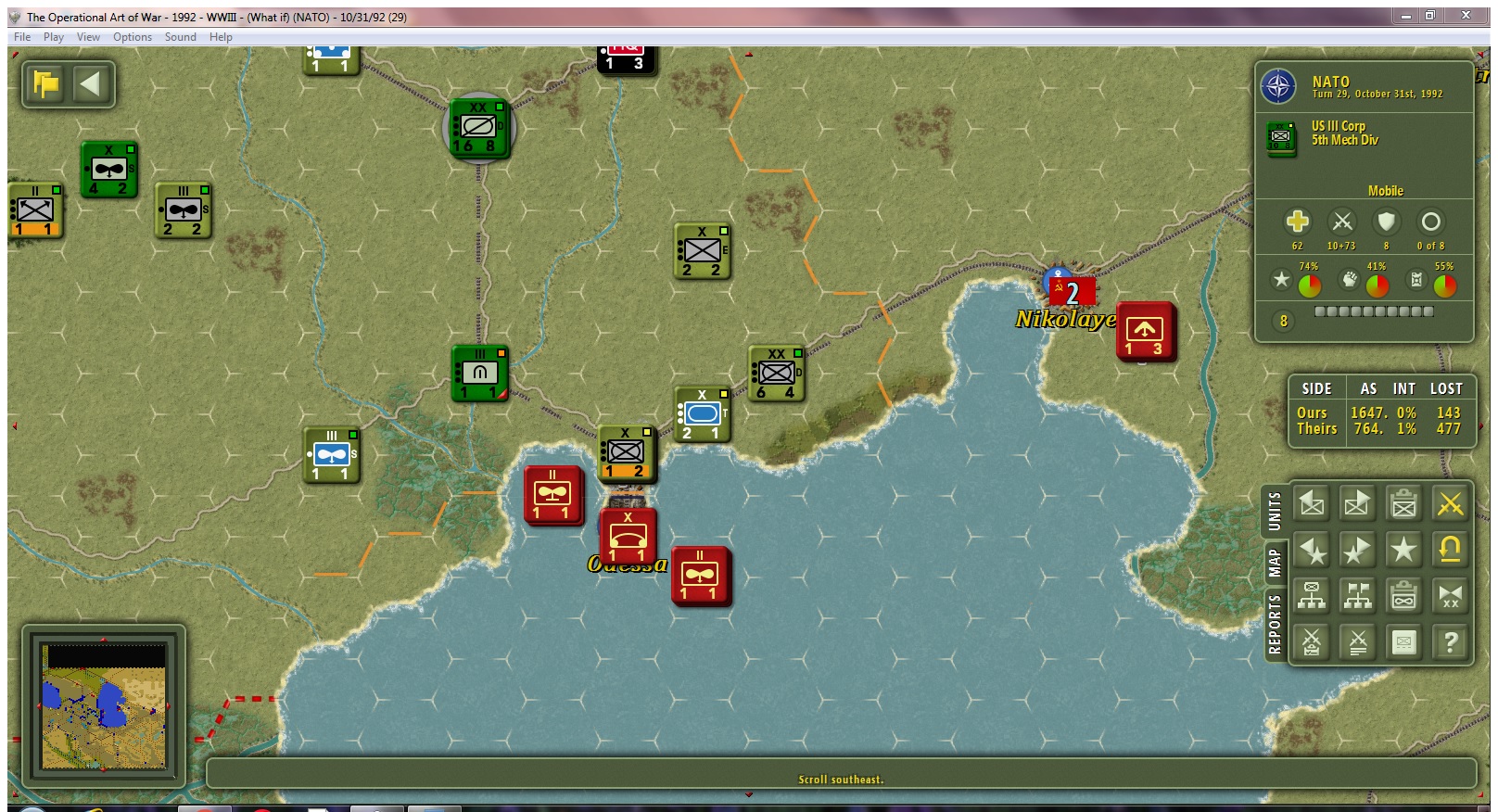Select the green 4-2 armored cavalry unit

coord(108,170)
